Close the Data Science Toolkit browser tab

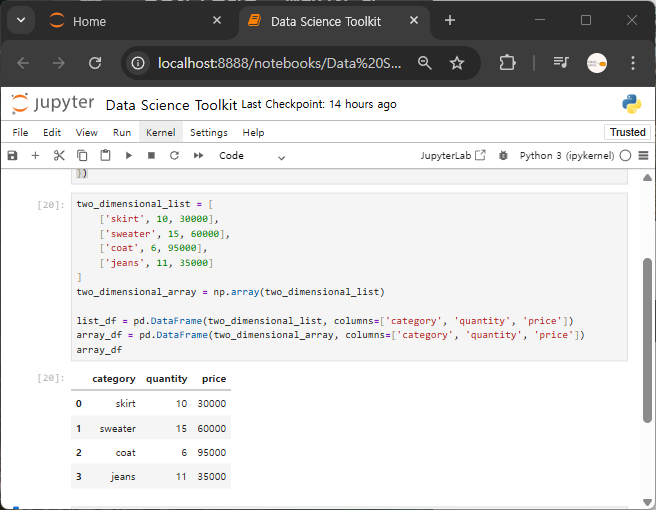pos(414,20)
